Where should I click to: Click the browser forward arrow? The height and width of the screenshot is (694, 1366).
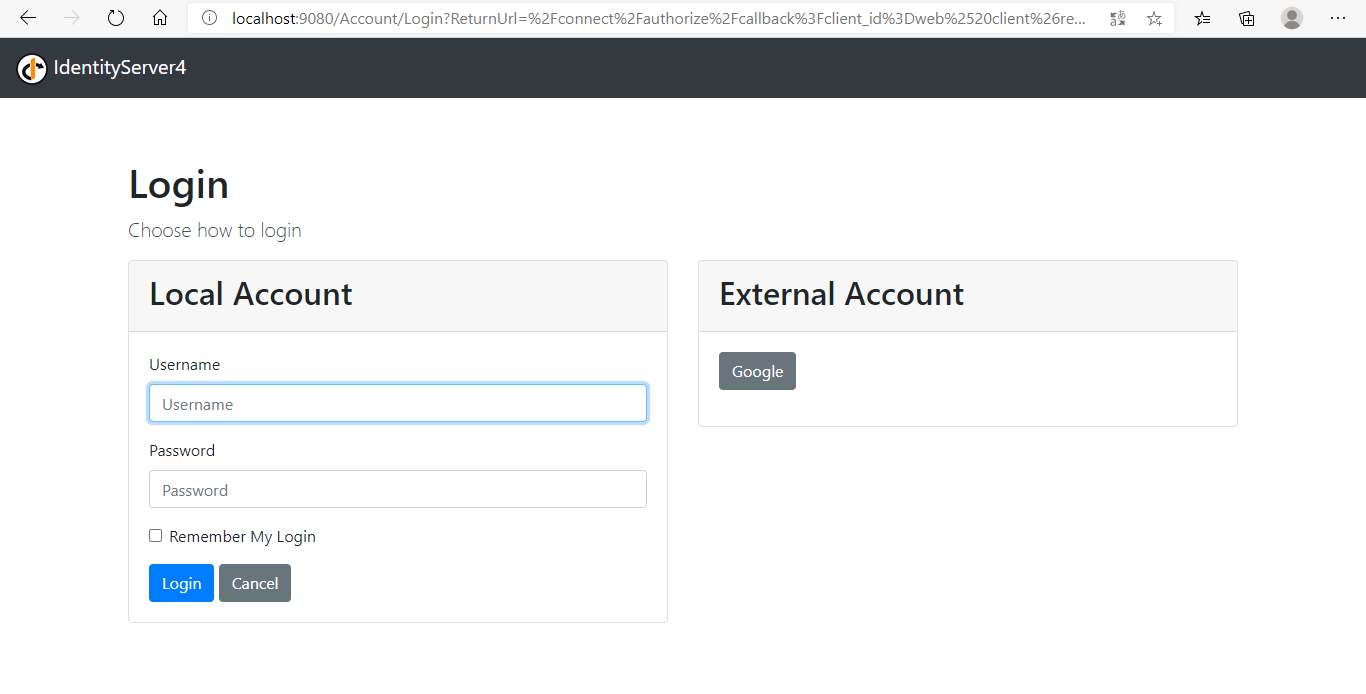[x=72, y=18]
